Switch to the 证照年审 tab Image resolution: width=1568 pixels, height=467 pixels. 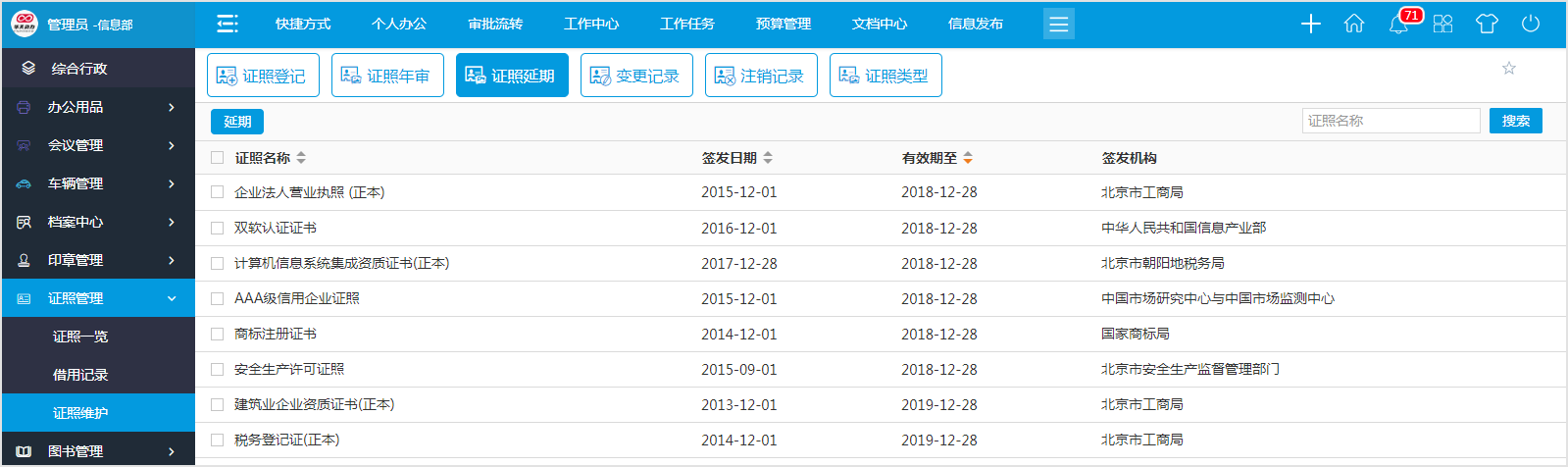pyautogui.click(x=387, y=76)
